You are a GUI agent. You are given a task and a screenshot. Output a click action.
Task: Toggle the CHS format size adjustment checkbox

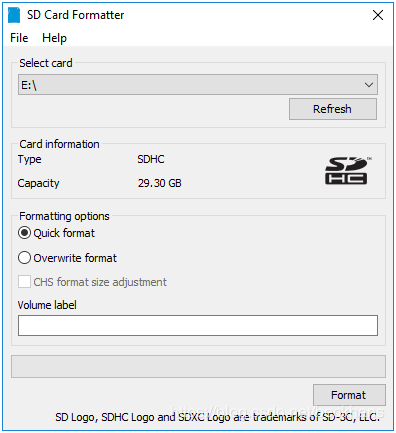click(24, 282)
